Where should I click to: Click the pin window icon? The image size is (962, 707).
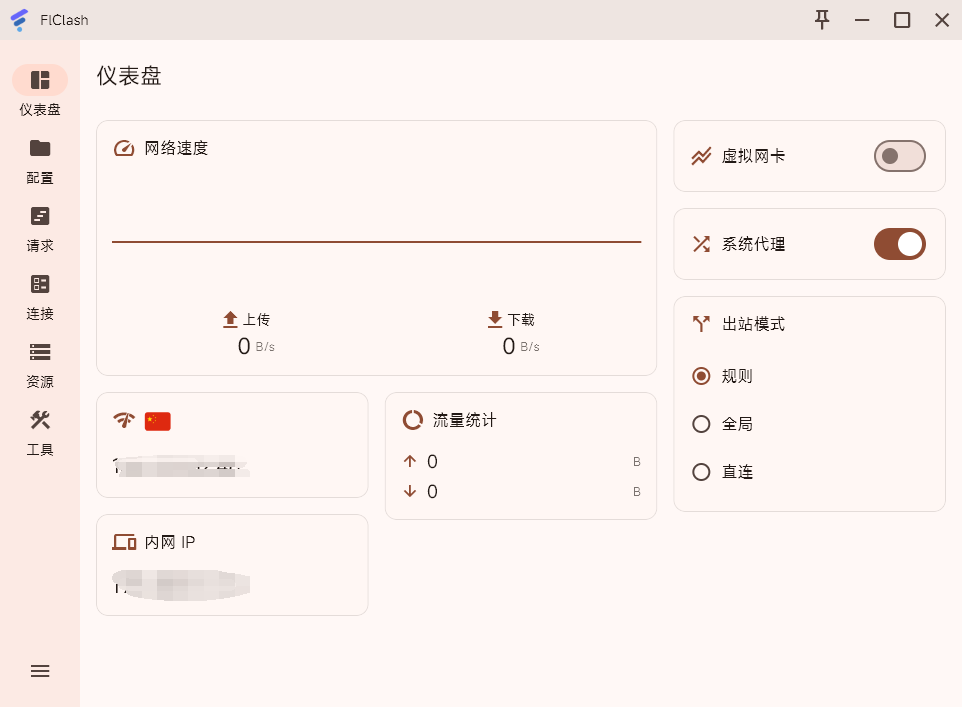[822, 20]
